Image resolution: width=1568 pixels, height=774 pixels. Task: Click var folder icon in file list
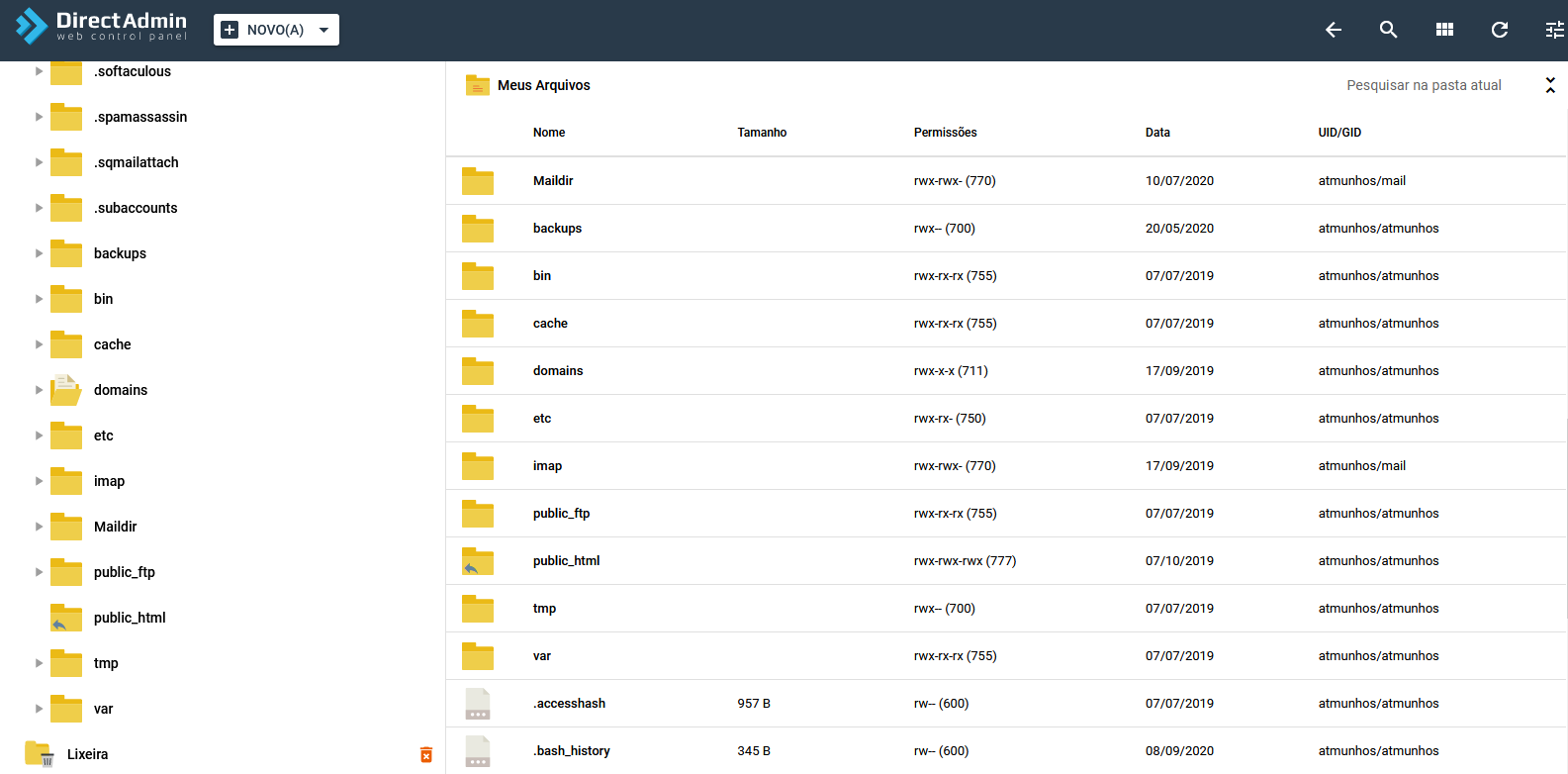click(478, 655)
